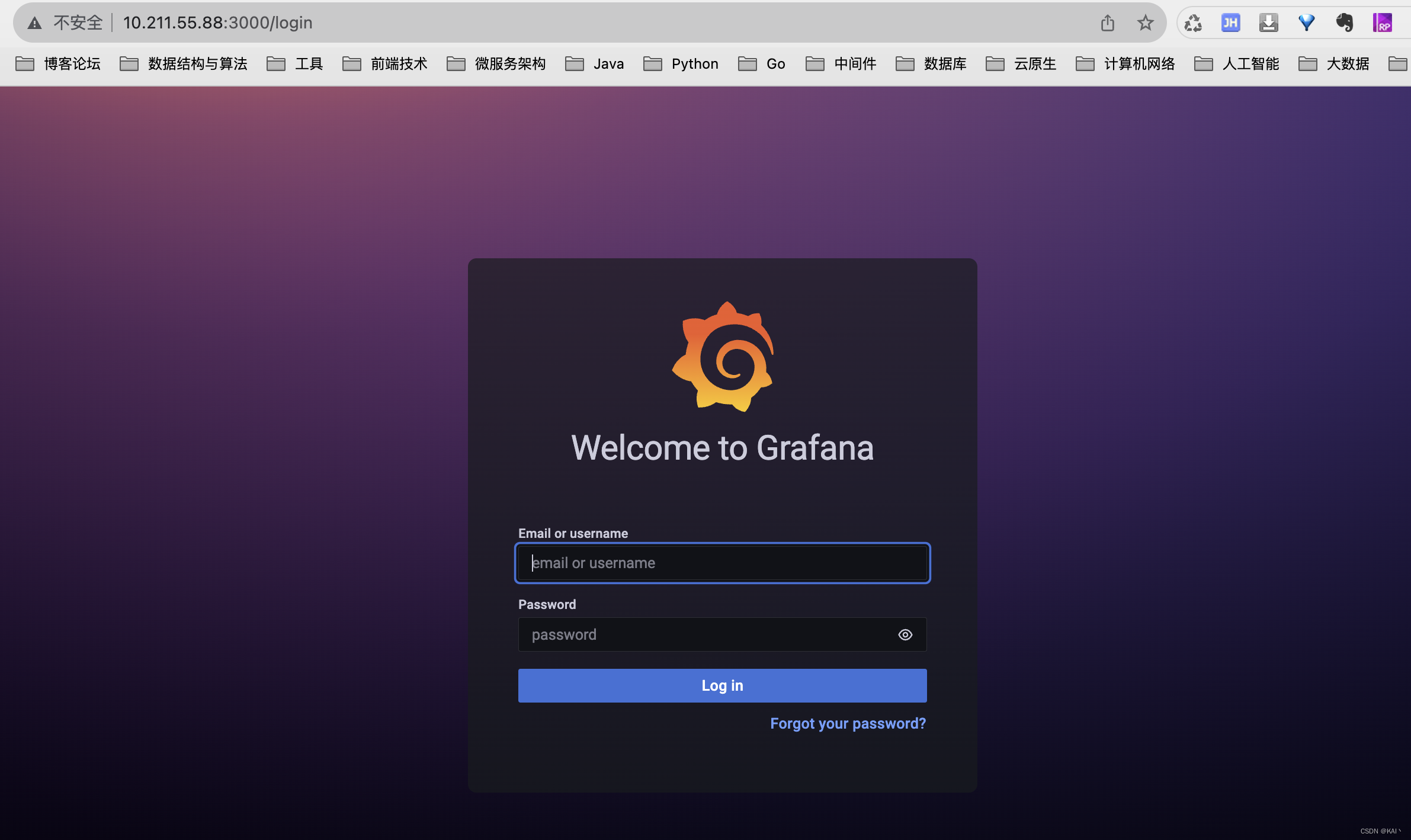The image size is (1411, 840).
Task: Open Python bookmark folder
Action: 681,63
